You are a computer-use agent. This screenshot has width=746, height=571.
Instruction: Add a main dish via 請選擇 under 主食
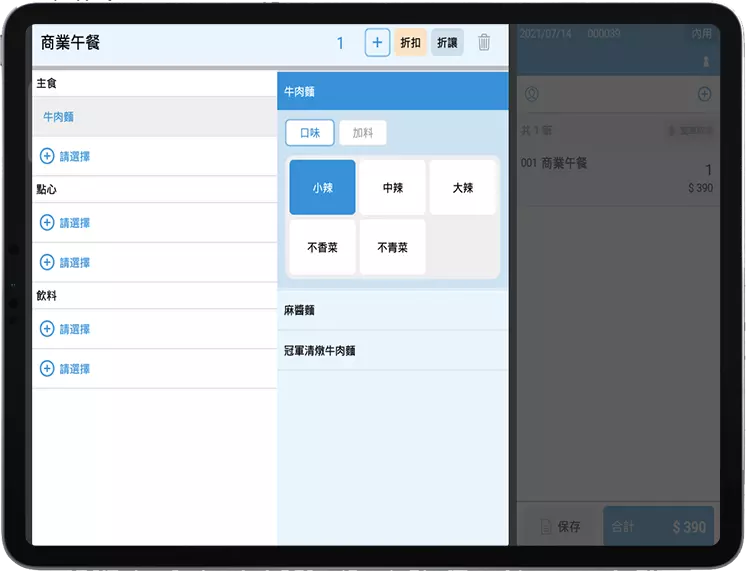[155, 157]
